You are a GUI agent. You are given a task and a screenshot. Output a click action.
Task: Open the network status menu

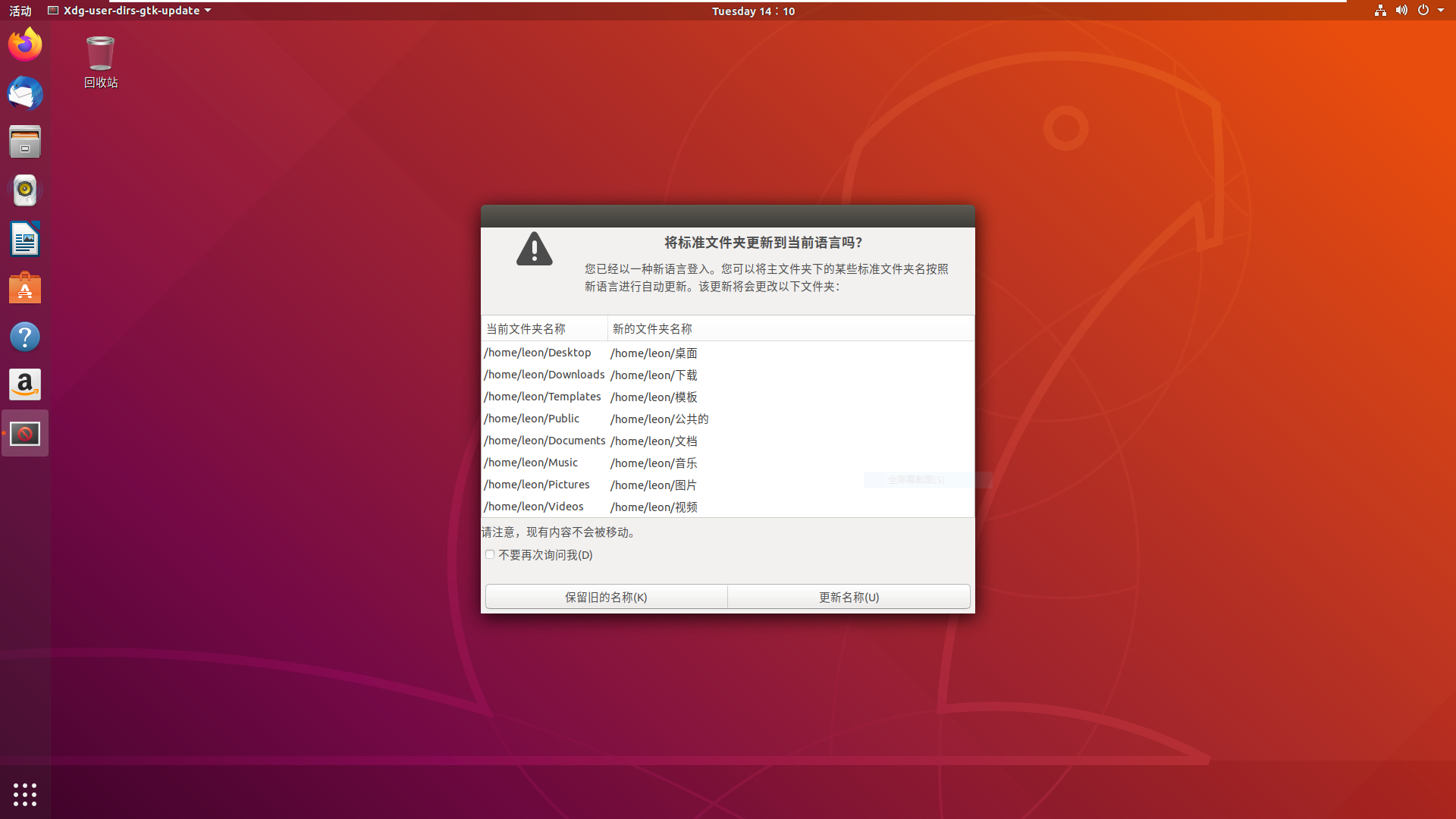click(x=1380, y=11)
